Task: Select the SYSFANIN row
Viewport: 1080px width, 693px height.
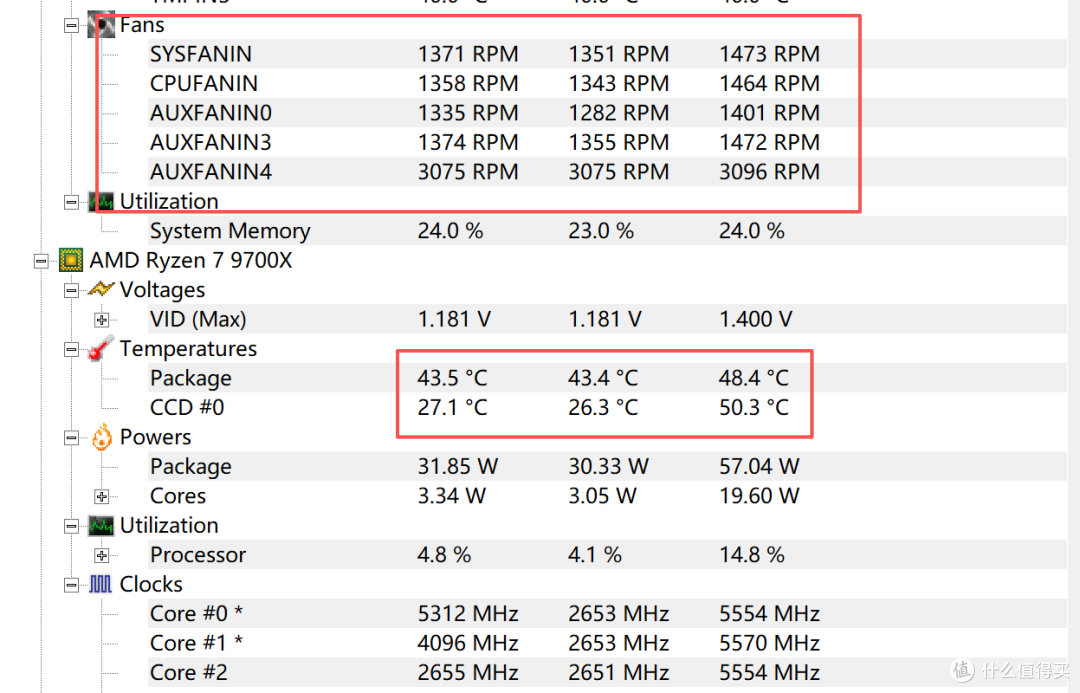Action: [607, 54]
